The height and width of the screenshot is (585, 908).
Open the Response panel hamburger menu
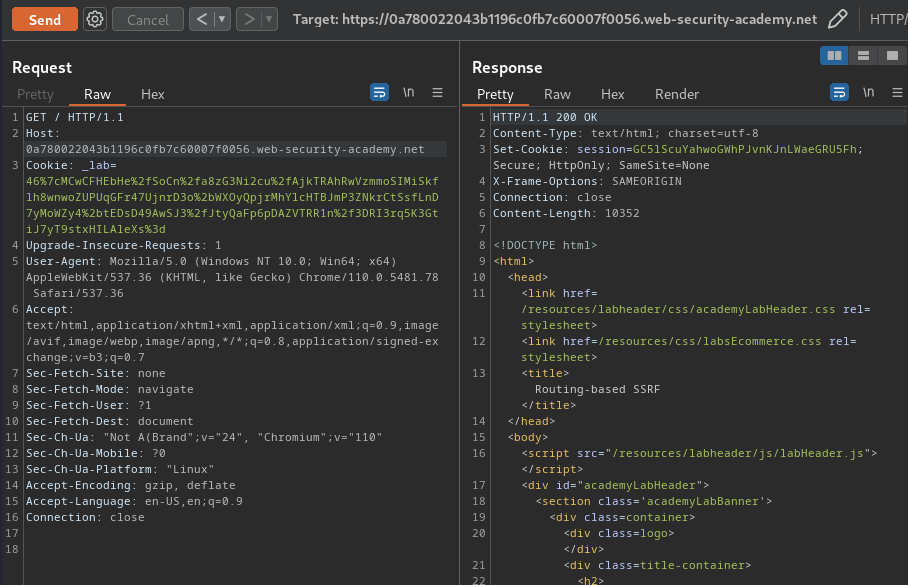(898, 92)
